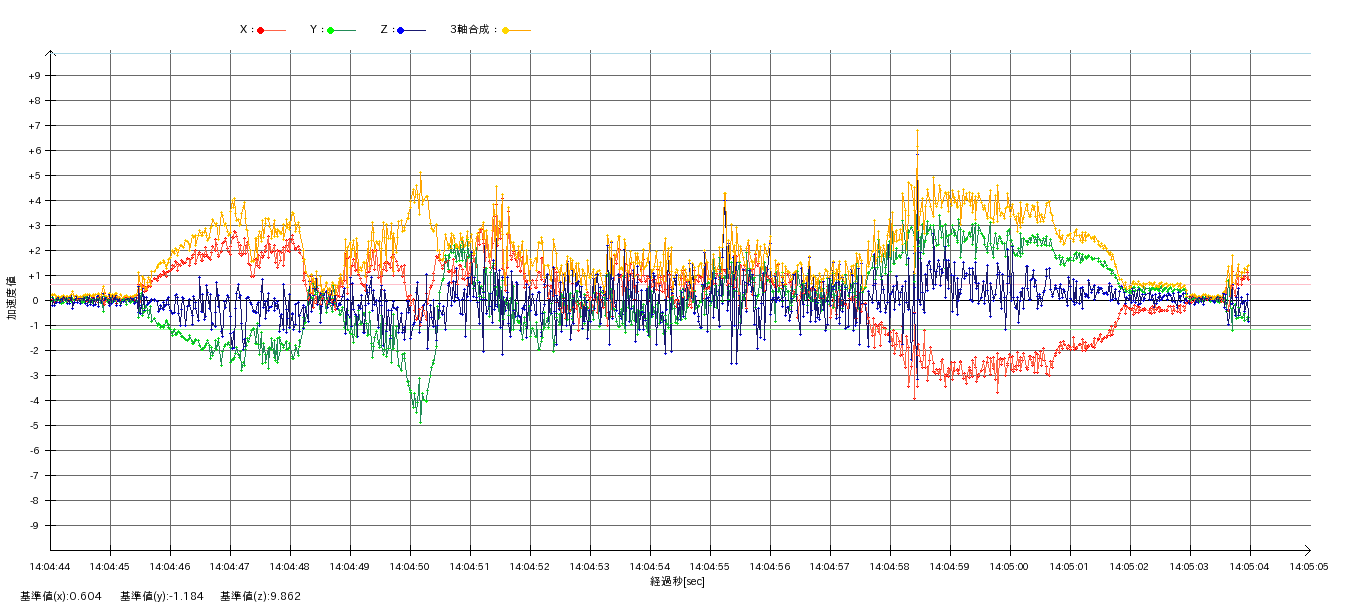Select the 14:04:58 tick on time axis
This screenshot has height=610, width=1350.
point(890,566)
